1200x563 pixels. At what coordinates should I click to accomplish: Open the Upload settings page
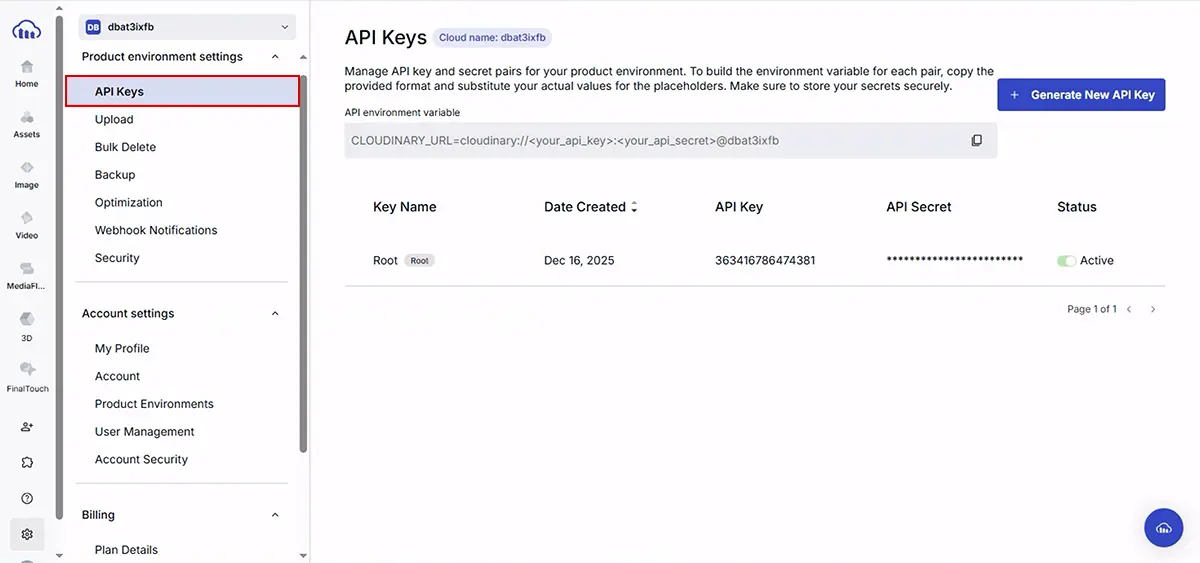(x=114, y=120)
